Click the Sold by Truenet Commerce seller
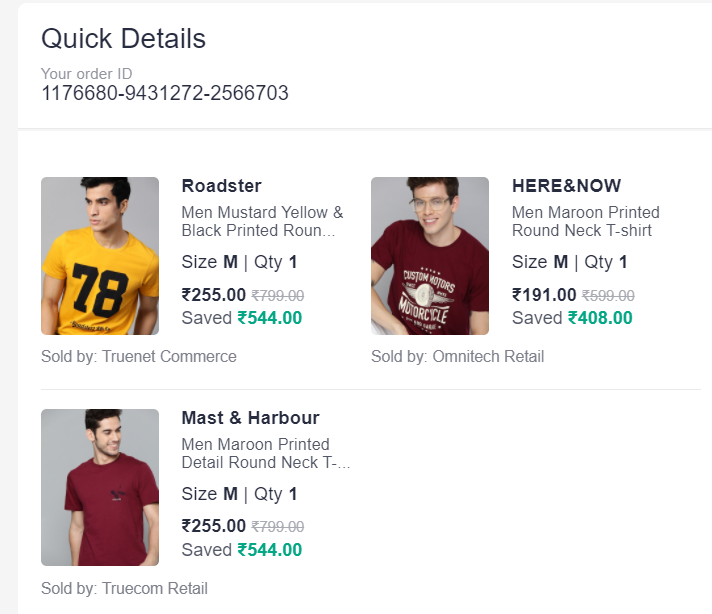 pos(139,356)
